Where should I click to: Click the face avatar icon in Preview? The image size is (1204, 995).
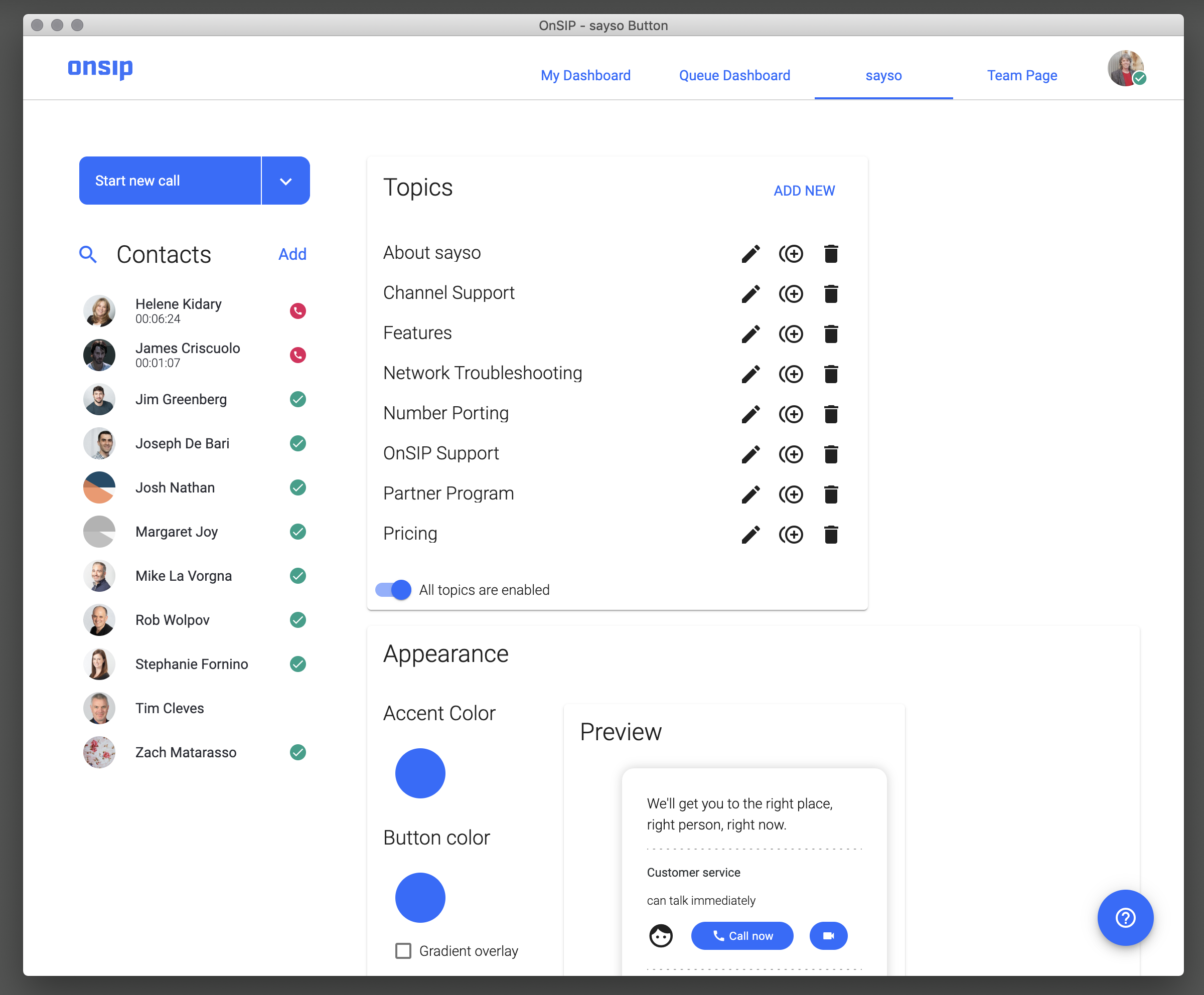pos(661,935)
